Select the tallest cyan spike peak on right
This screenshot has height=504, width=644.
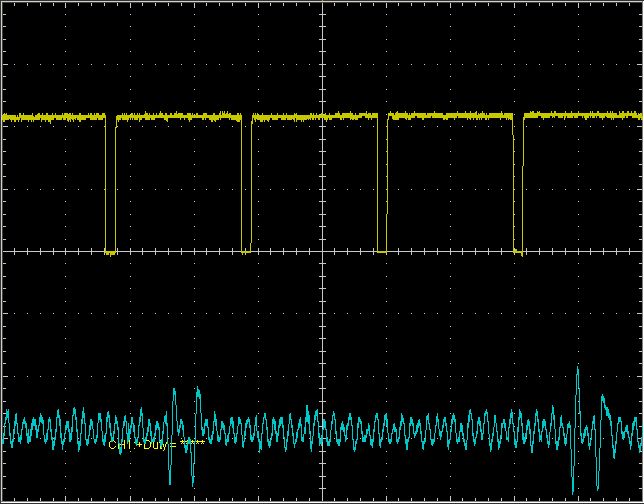[578, 370]
